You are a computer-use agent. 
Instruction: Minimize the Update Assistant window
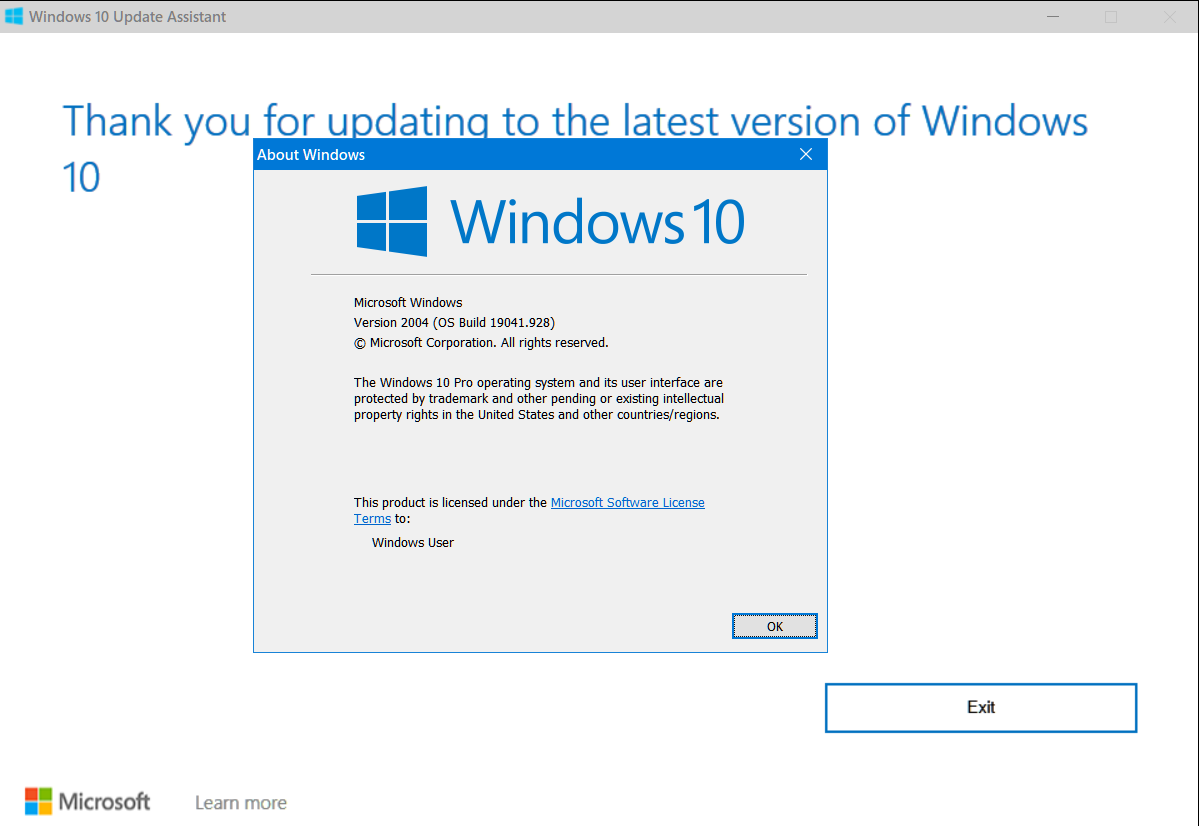(x=1053, y=16)
